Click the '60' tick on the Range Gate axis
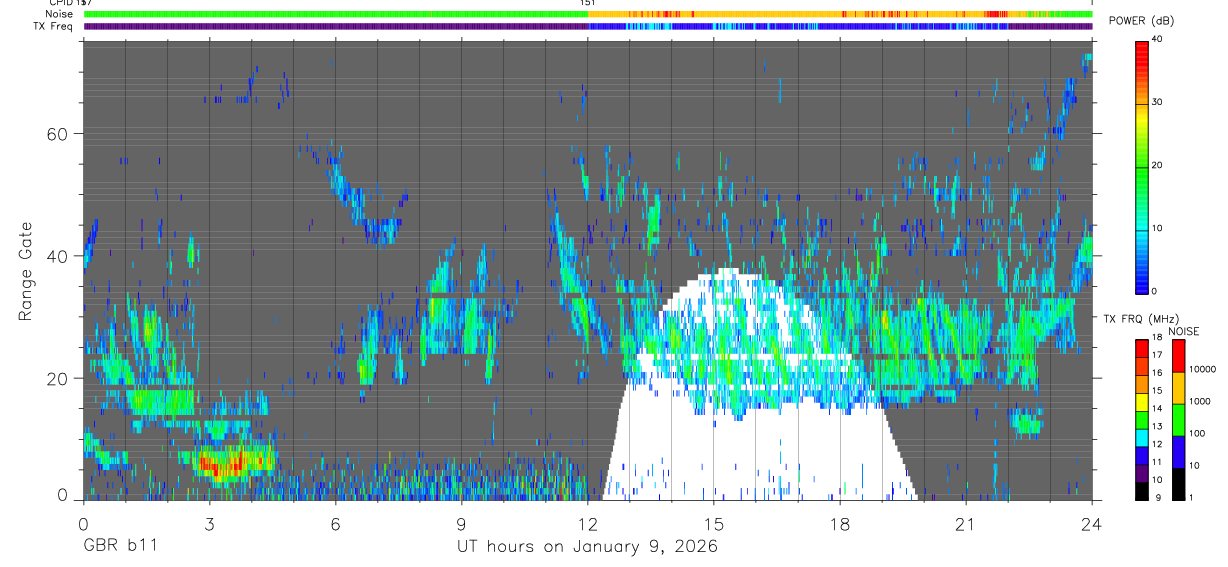Viewport: 1228px width, 567px height. point(56,134)
